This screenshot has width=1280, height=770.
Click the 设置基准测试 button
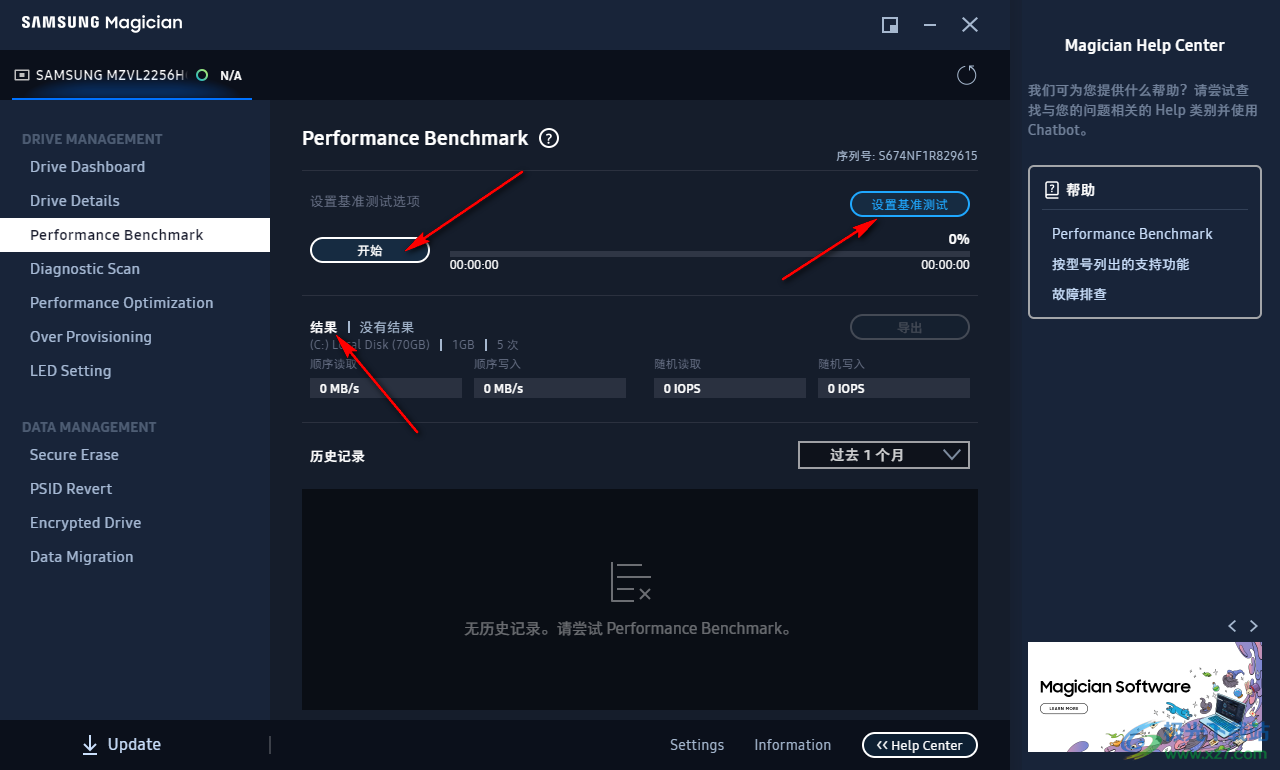[x=910, y=204]
